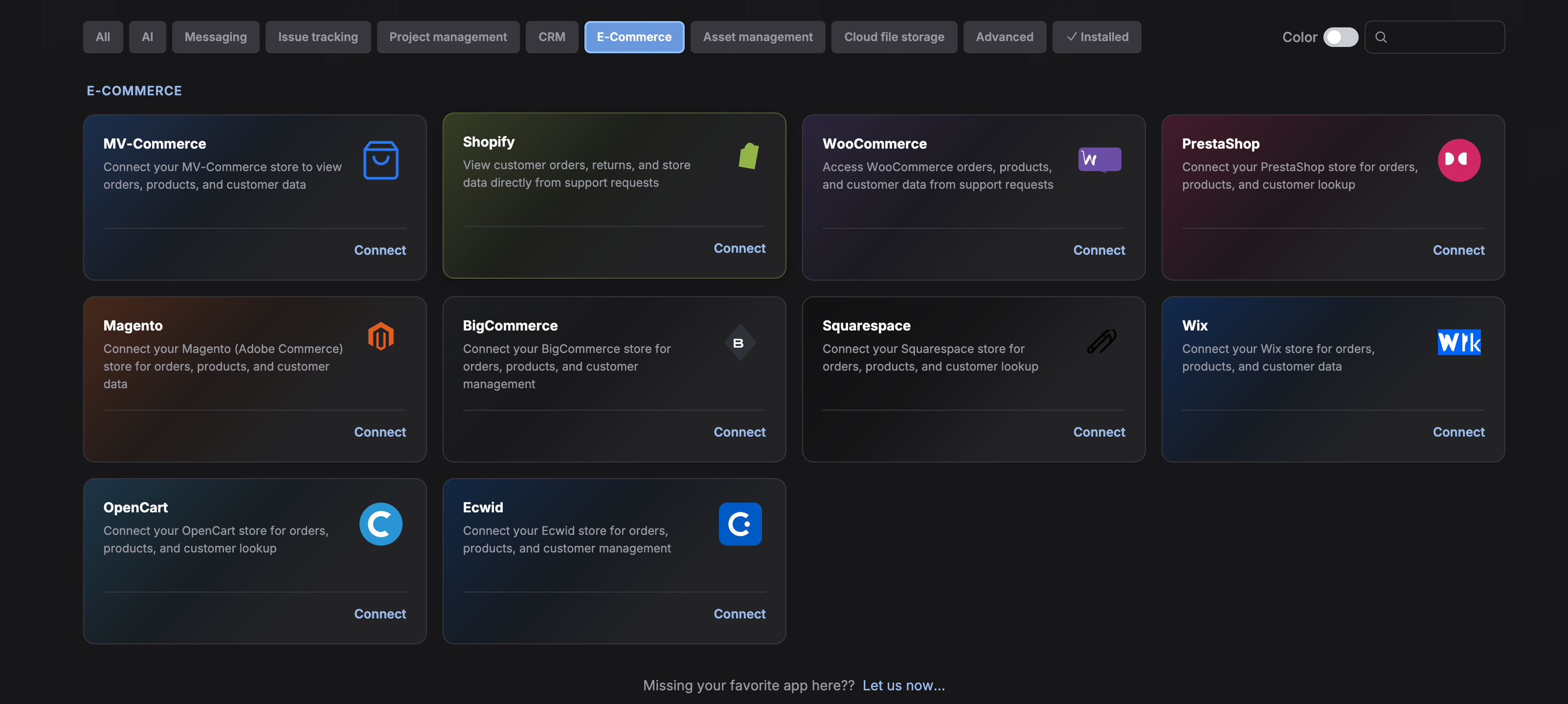Viewport: 1568px width, 704px height.
Task: Toggle the Color switch on
Action: coord(1340,37)
